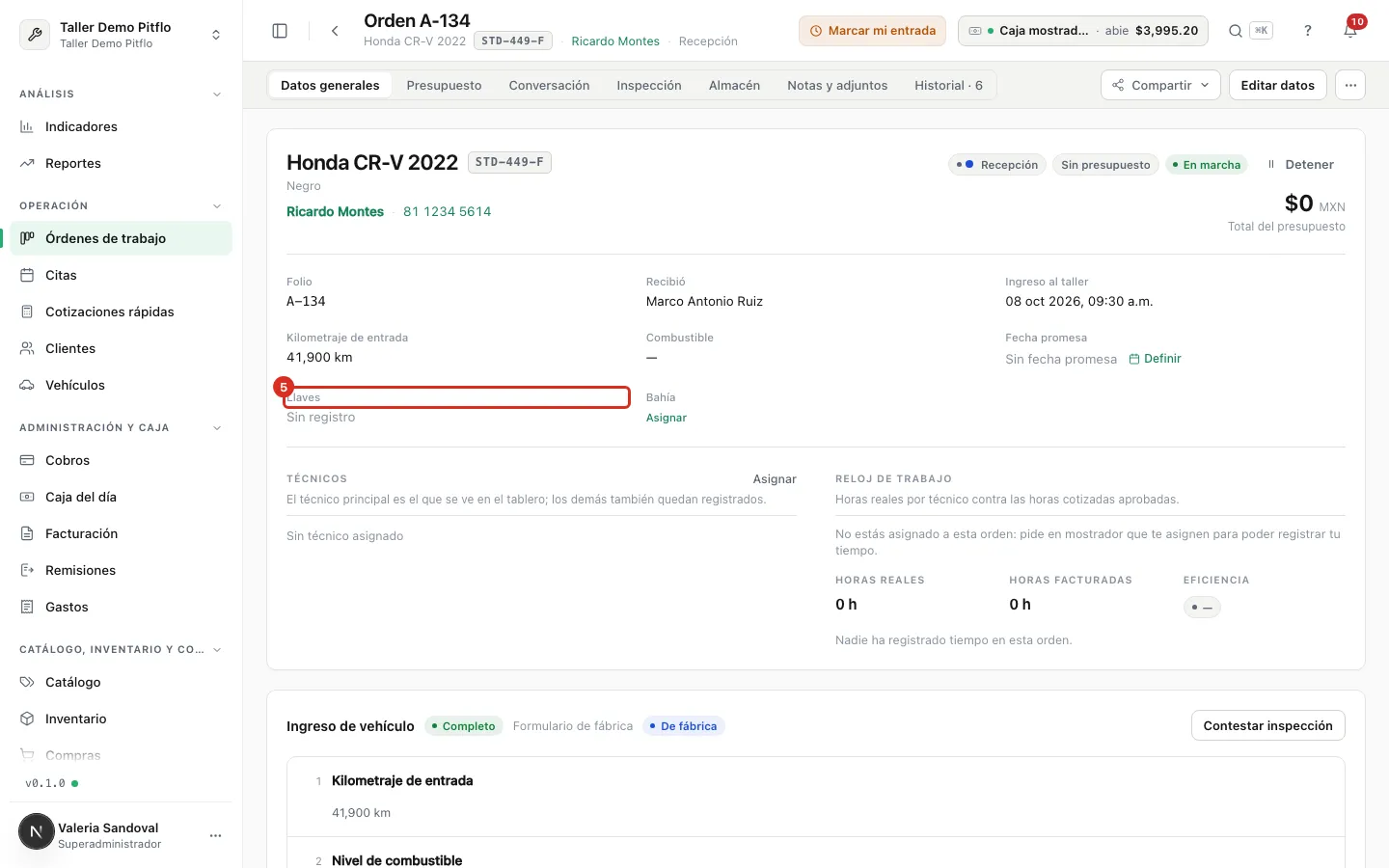Click the highlighted Llaves field
Image resolution: width=1389 pixels, height=868 pixels.
(x=456, y=397)
